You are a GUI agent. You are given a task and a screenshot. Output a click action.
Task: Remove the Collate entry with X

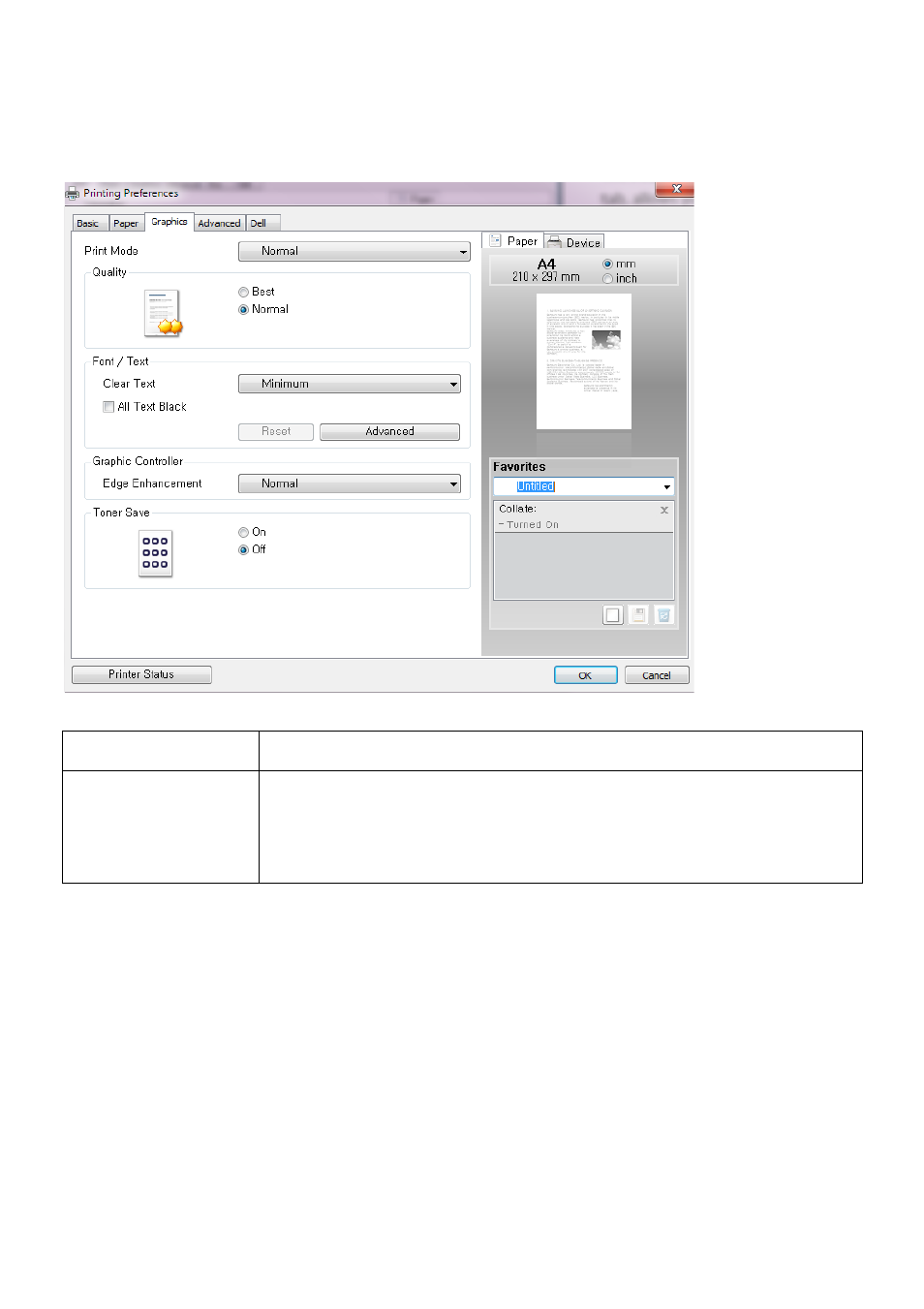click(664, 510)
